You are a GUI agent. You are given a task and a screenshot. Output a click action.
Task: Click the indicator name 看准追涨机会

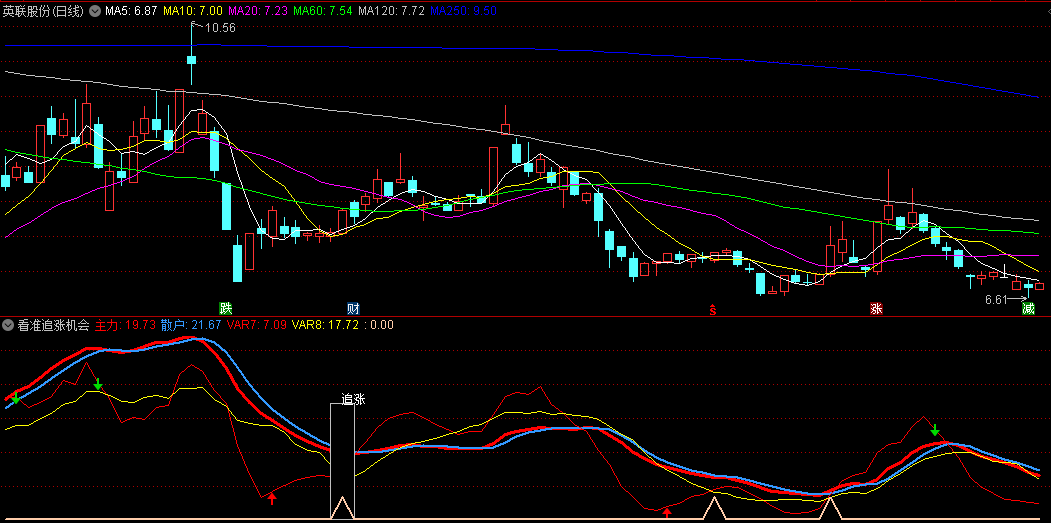[53, 325]
